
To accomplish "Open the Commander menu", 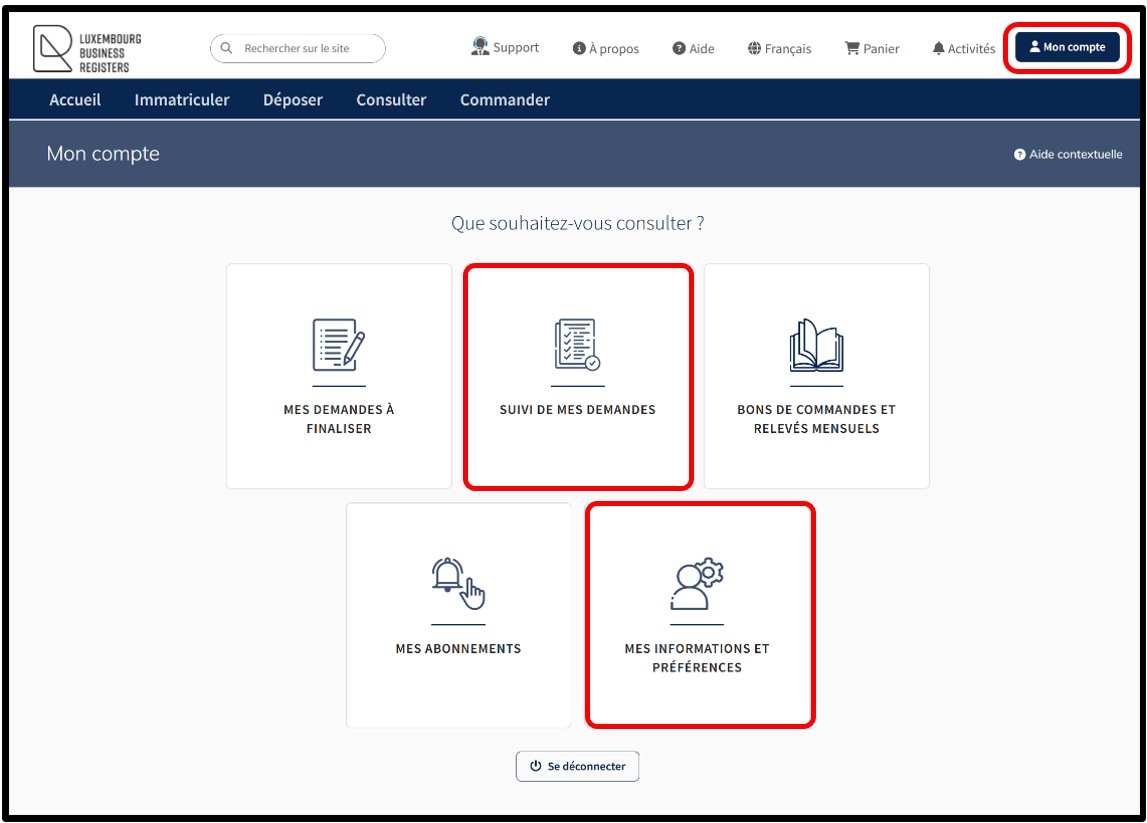I will 504,100.
